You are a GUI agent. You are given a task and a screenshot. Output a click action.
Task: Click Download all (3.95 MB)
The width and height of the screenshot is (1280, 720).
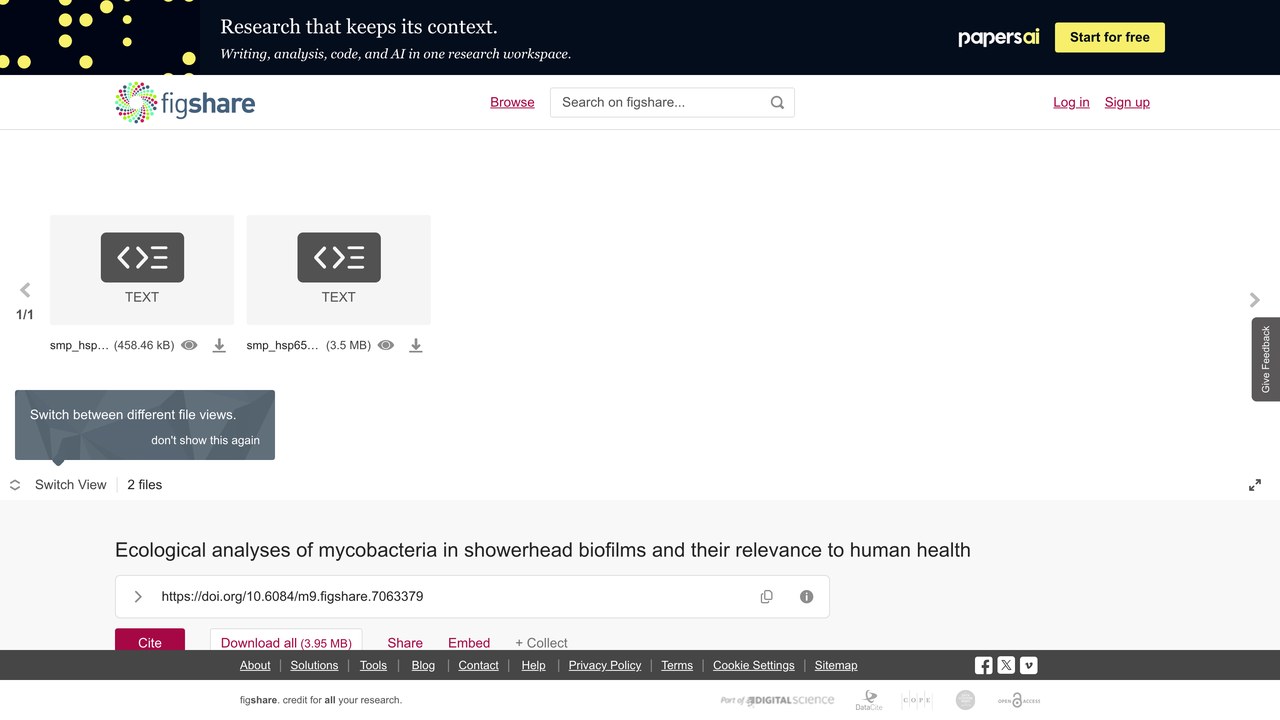point(286,640)
